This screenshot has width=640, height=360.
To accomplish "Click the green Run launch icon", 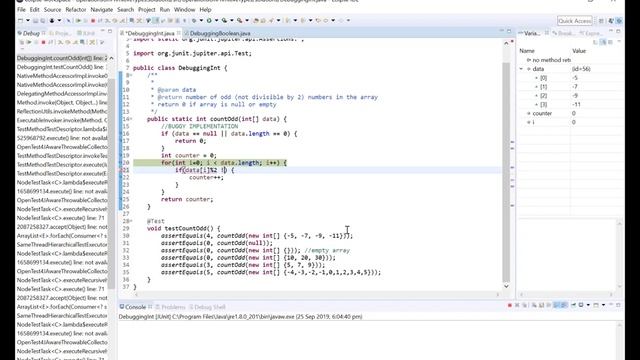I will (x=209, y=20).
